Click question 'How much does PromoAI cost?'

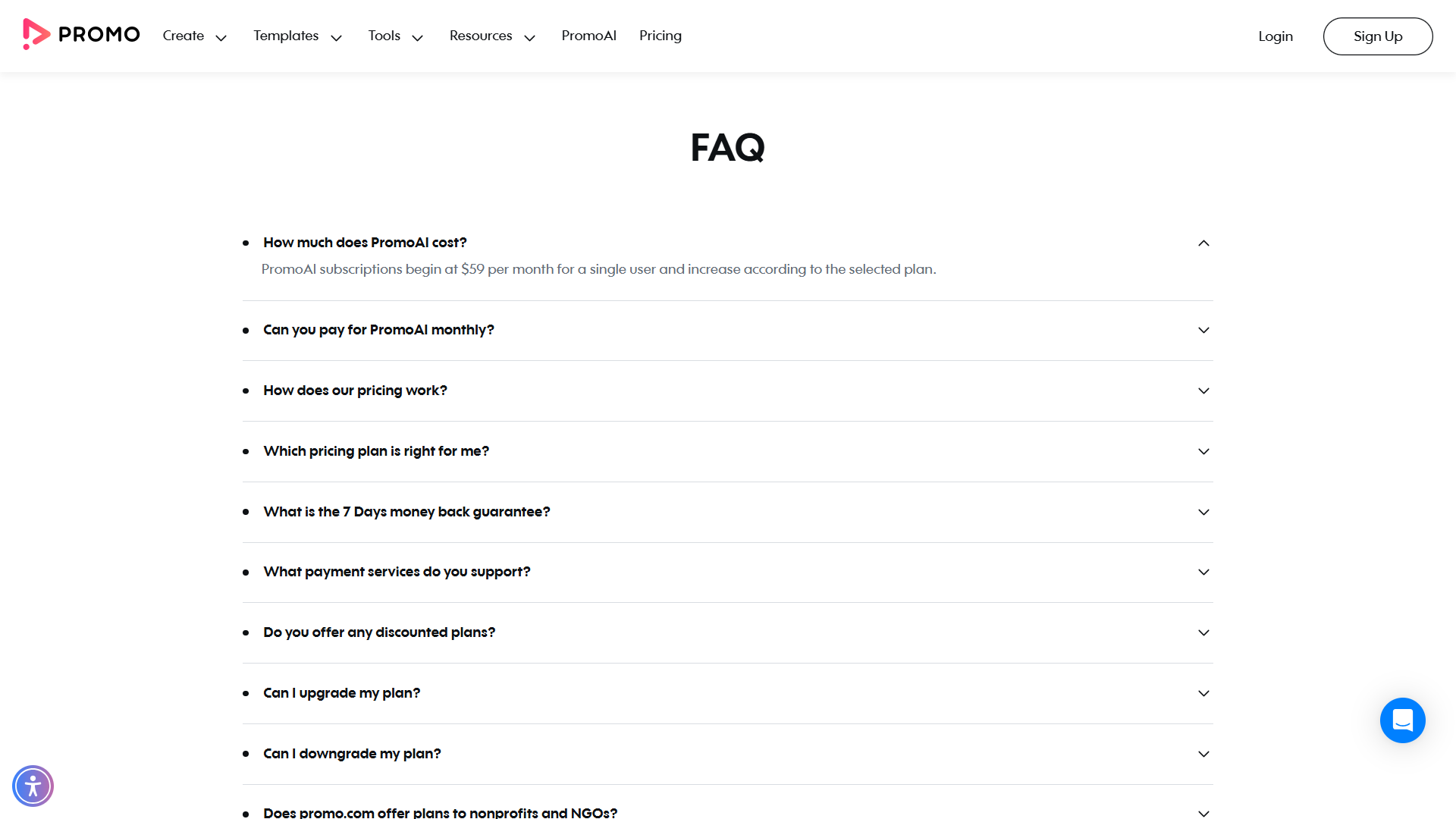pos(365,243)
